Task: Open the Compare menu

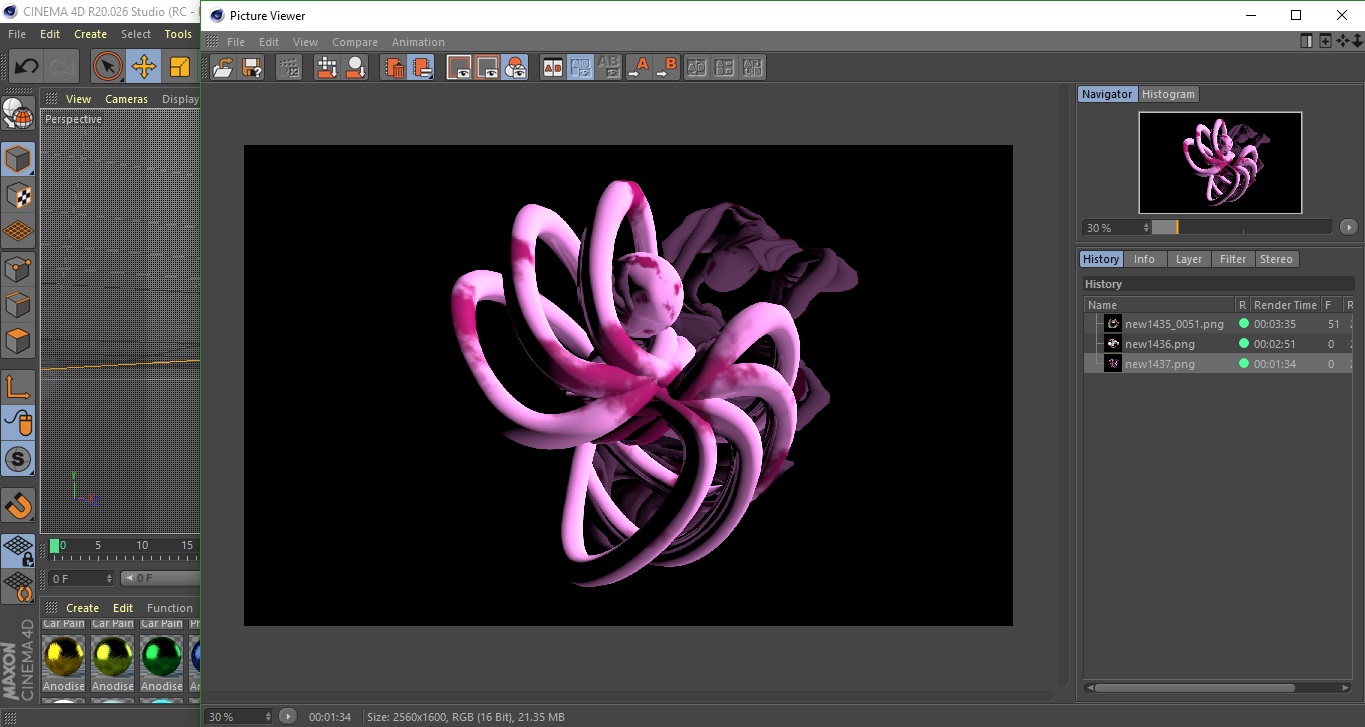Action: pyautogui.click(x=354, y=42)
